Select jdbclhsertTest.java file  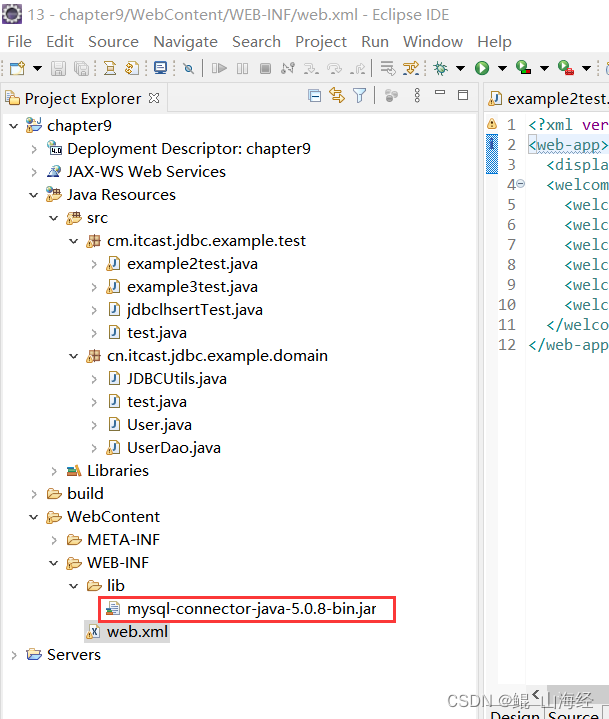tap(195, 310)
